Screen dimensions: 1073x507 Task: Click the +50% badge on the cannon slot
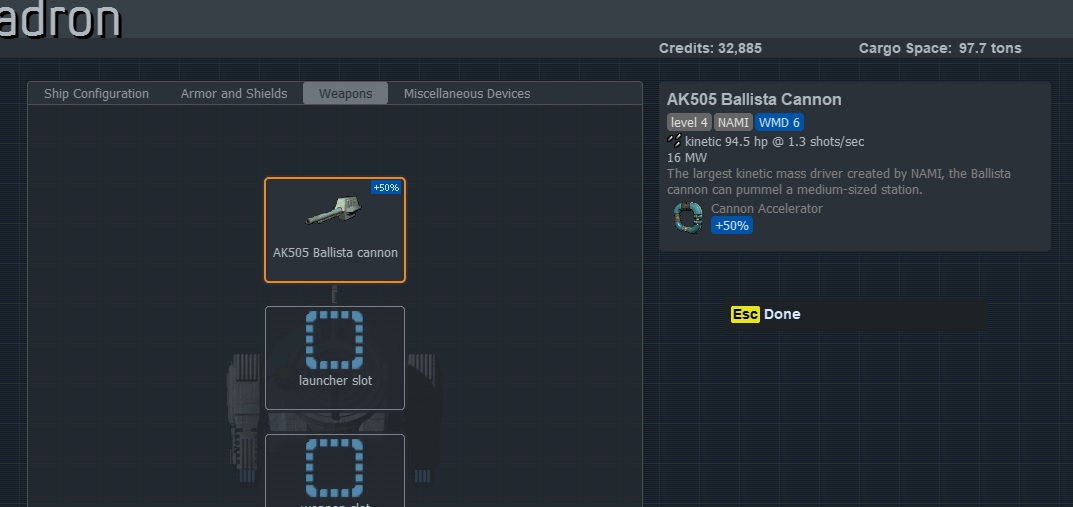(386, 188)
